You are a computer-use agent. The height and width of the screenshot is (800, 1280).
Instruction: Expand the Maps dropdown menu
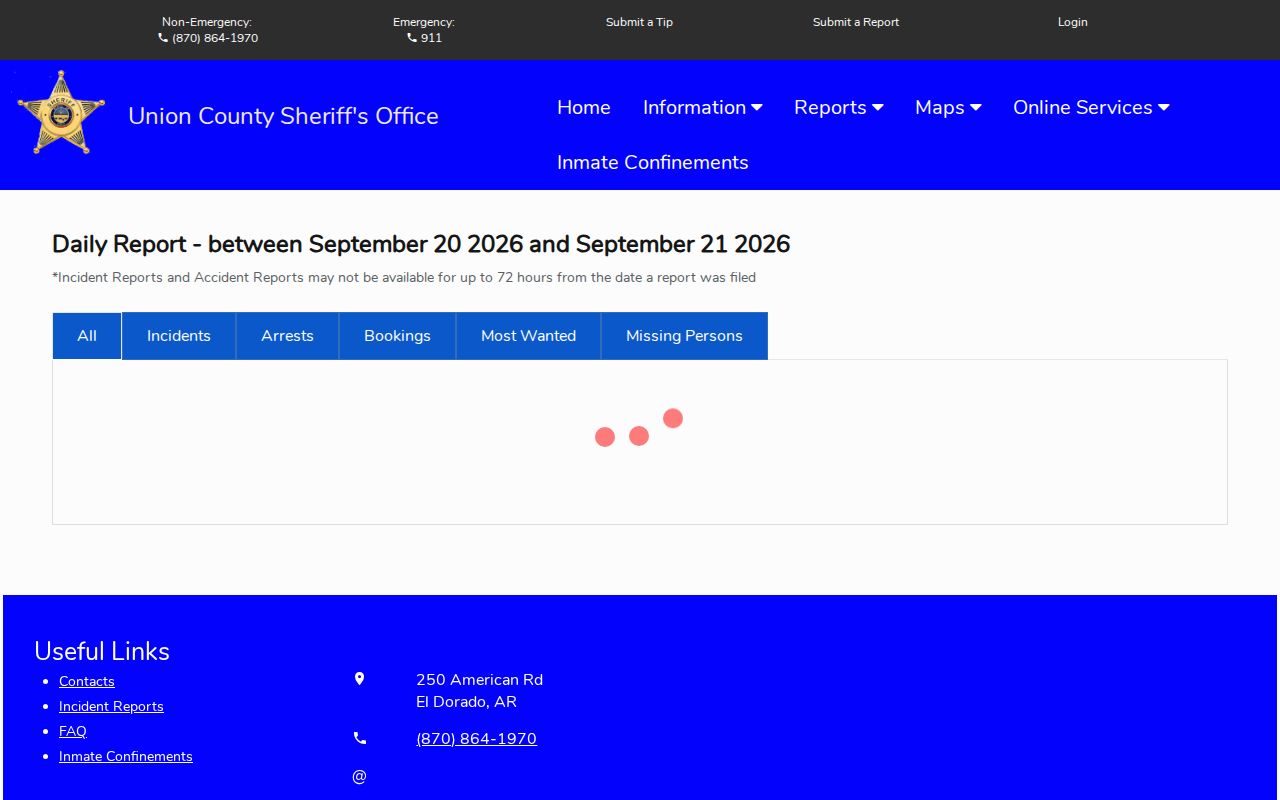click(948, 107)
